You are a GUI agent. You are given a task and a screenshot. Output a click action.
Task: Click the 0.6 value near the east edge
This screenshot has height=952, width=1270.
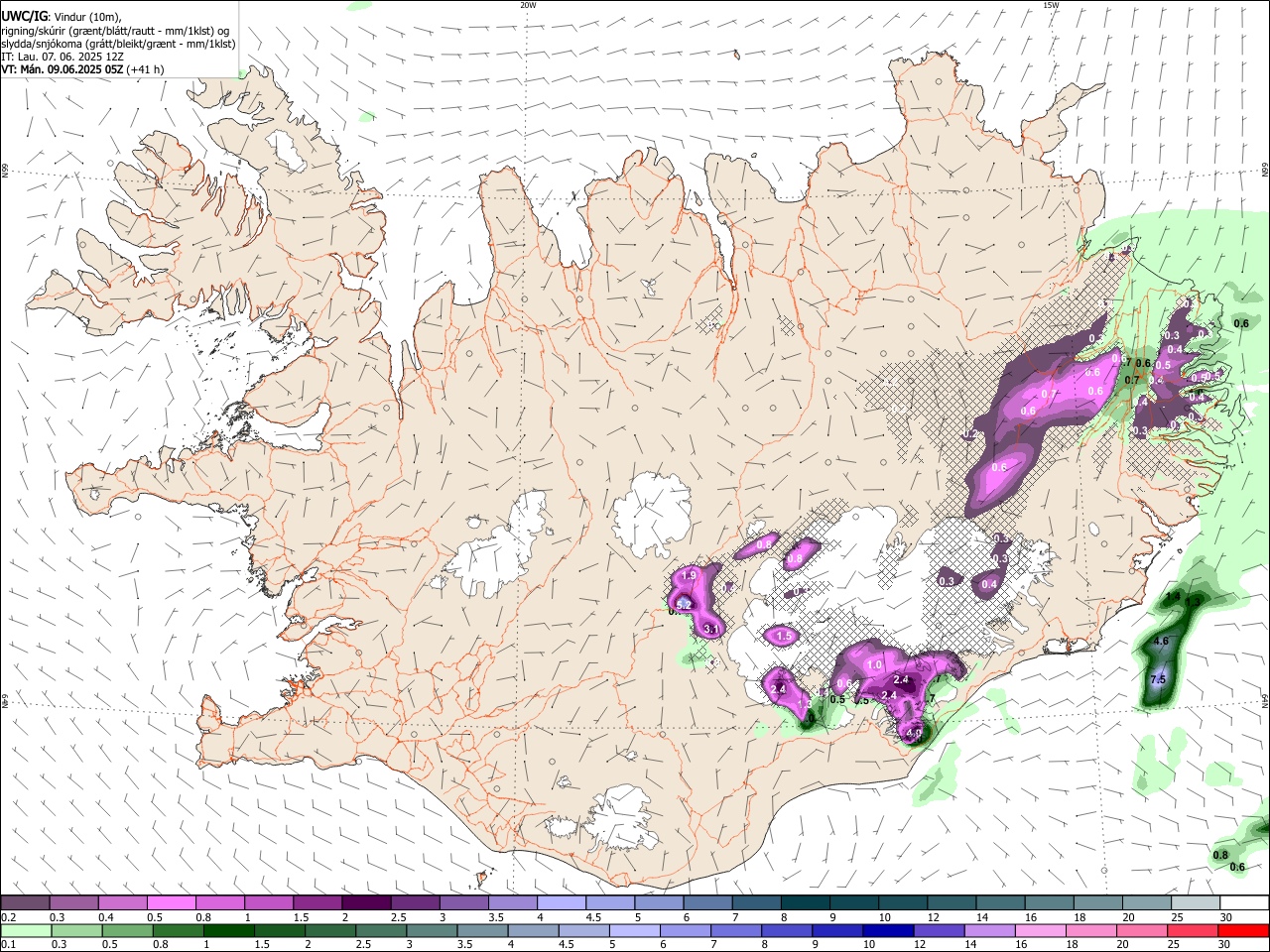(1240, 323)
